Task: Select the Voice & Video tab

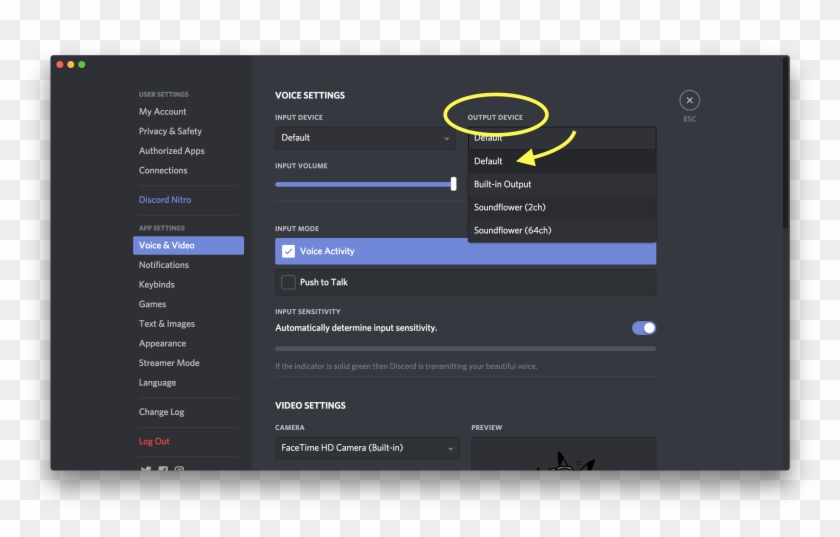Action: tap(188, 245)
